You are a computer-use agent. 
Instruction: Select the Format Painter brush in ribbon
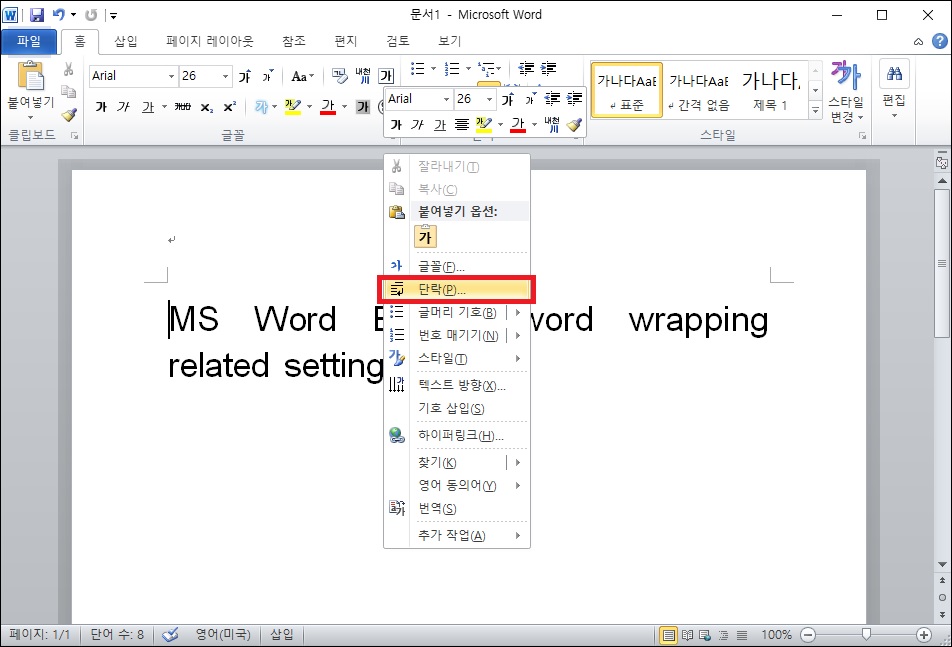tap(69, 115)
